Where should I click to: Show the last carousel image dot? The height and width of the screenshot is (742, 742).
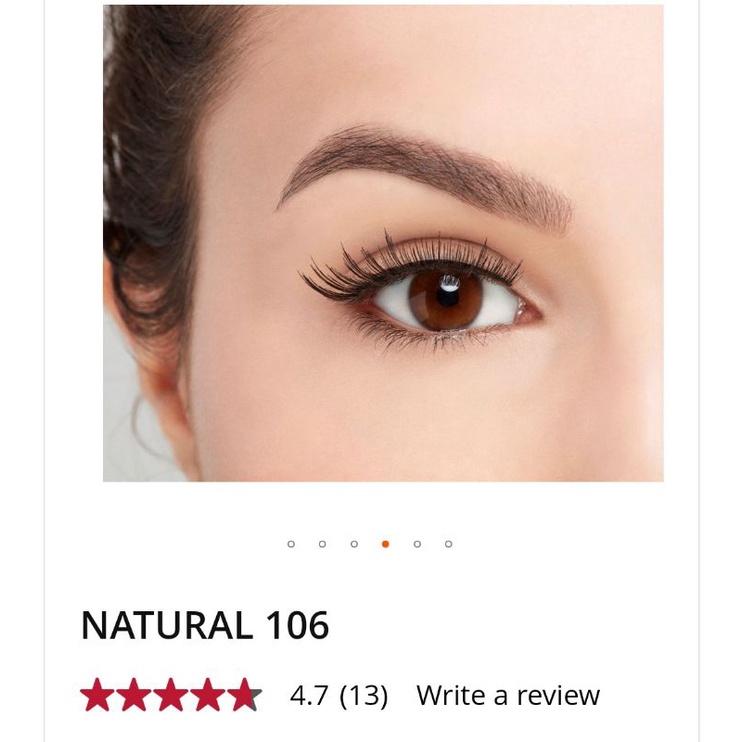click(x=449, y=544)
